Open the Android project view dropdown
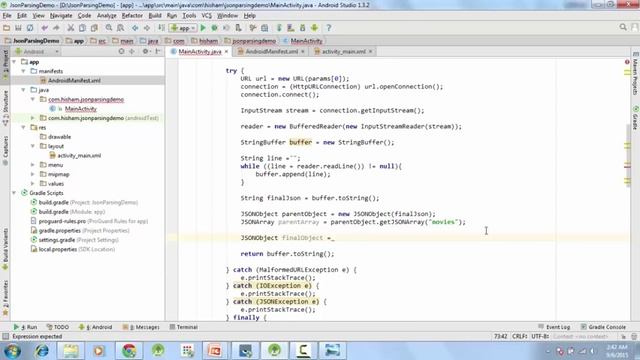 (x=37, y=51)
